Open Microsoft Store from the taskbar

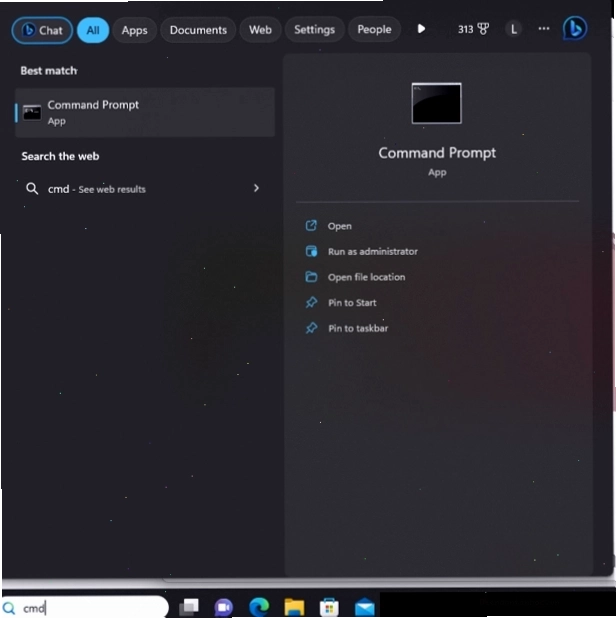click(x=329, y=607)
